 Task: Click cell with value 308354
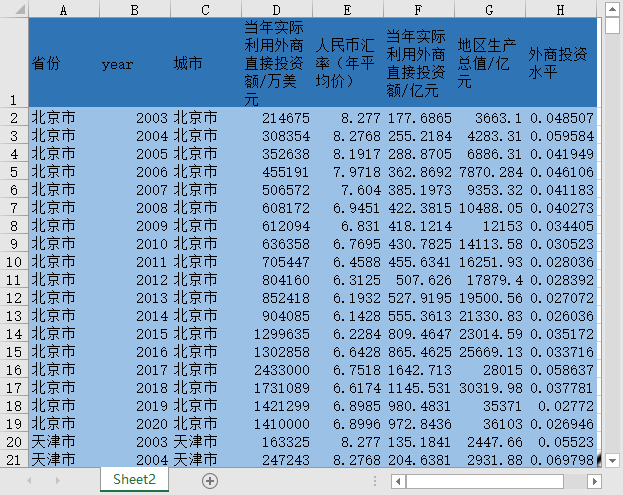(x=277, y=136)
